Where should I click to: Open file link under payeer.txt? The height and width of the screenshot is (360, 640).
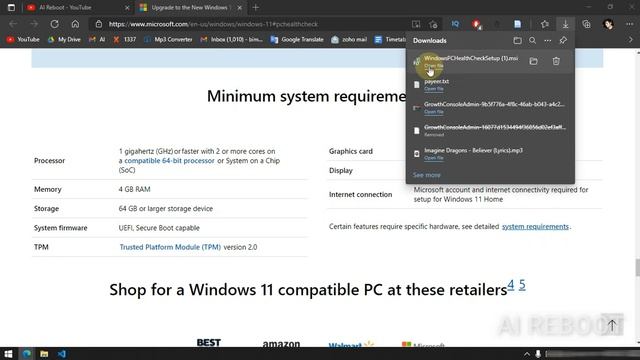(433, 89)
